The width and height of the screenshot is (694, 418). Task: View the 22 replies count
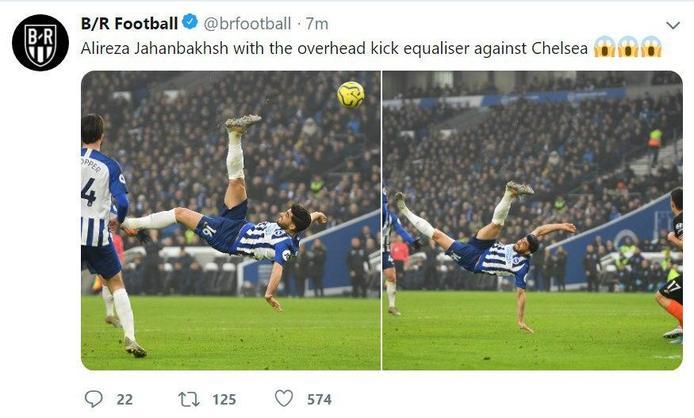(124, 399)
